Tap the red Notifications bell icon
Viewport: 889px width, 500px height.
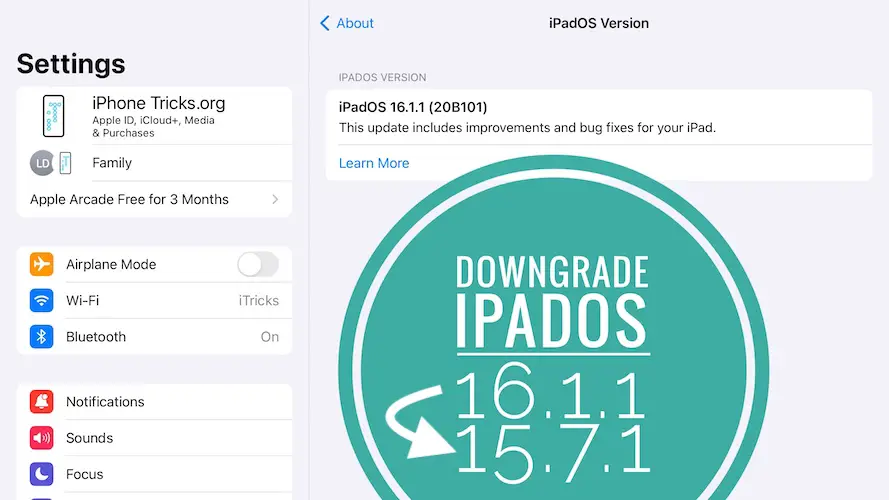click(x=41, y=402)
